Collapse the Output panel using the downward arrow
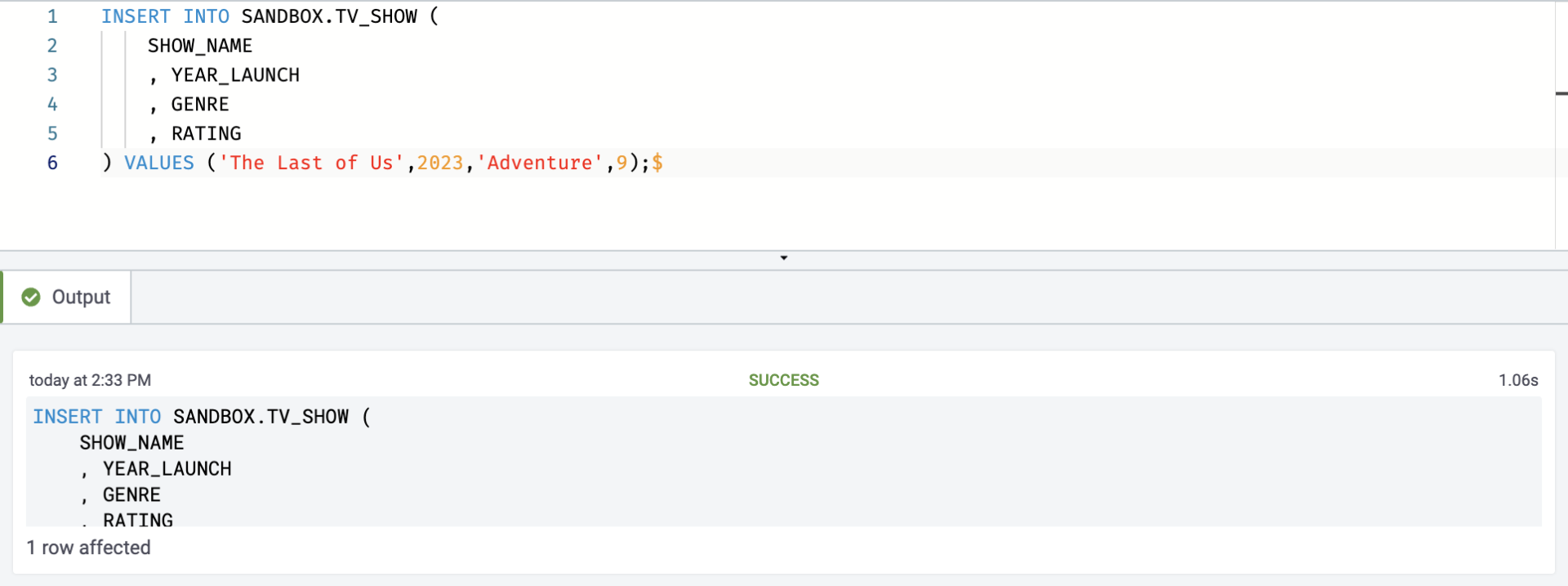Image resolution: width=1568 pixels, height=586 pixels. click(x=783, y=258)
